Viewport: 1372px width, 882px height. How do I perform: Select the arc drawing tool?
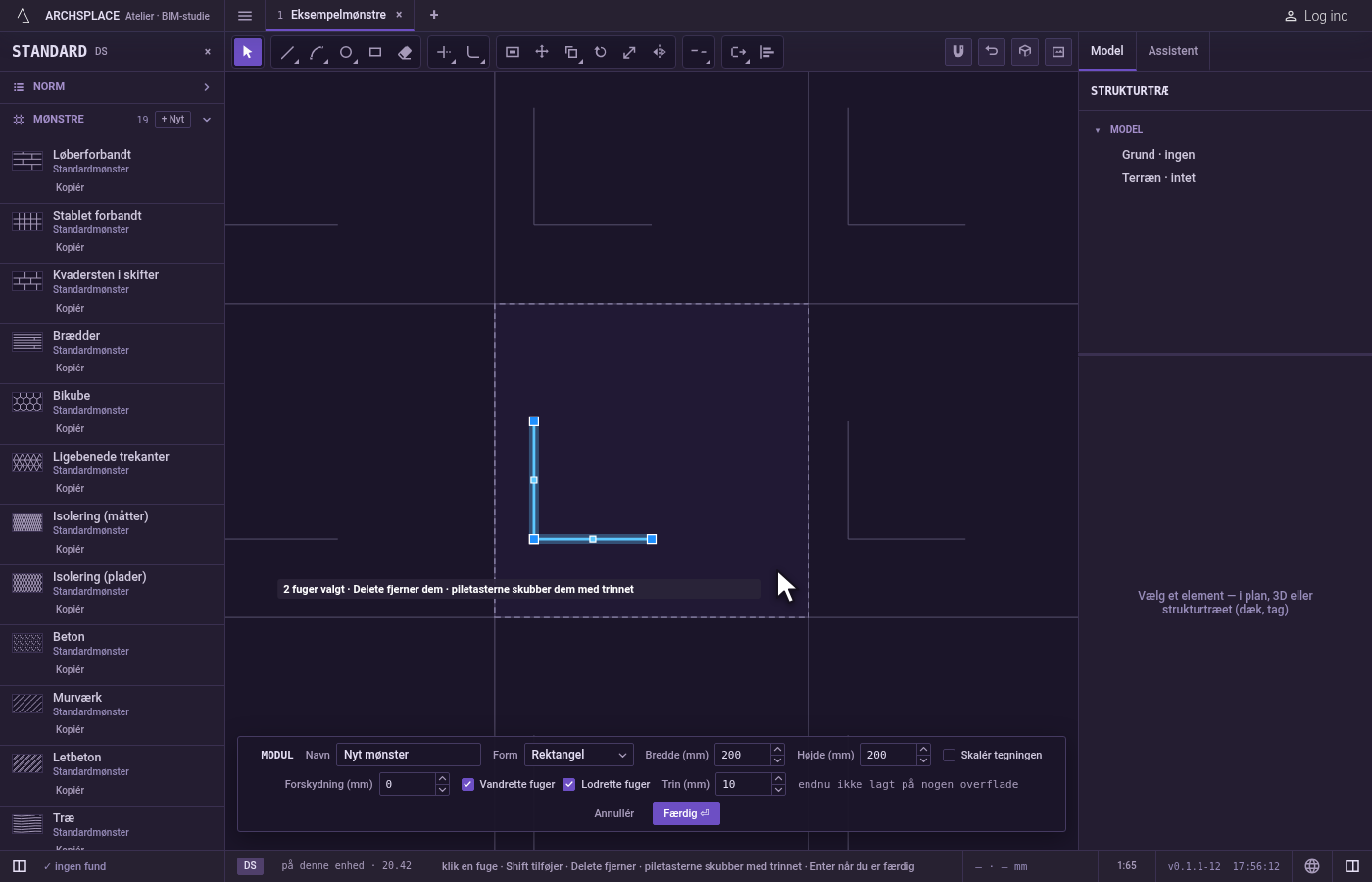point(317,52)
